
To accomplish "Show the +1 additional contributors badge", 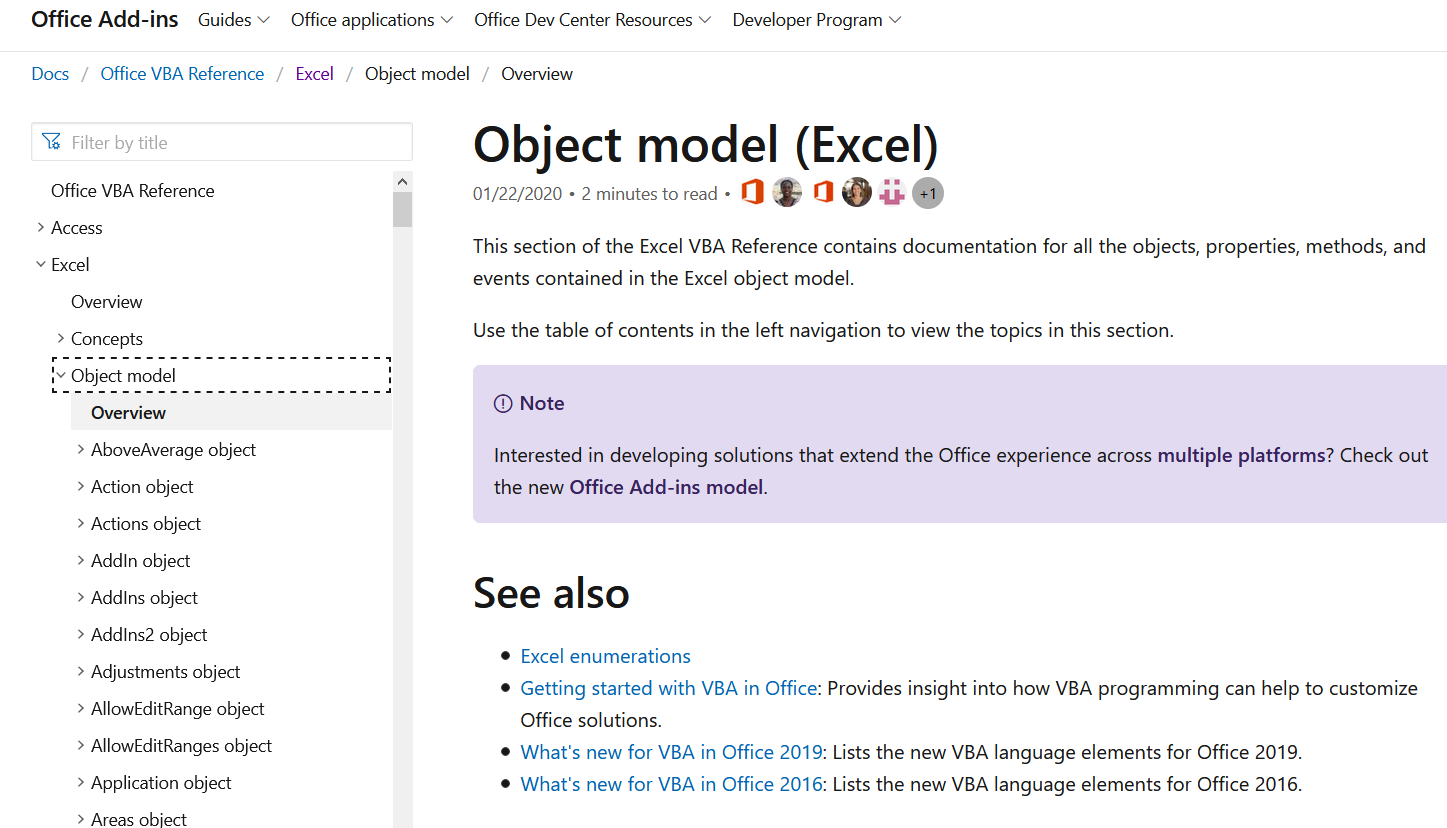I will [928, 193].
